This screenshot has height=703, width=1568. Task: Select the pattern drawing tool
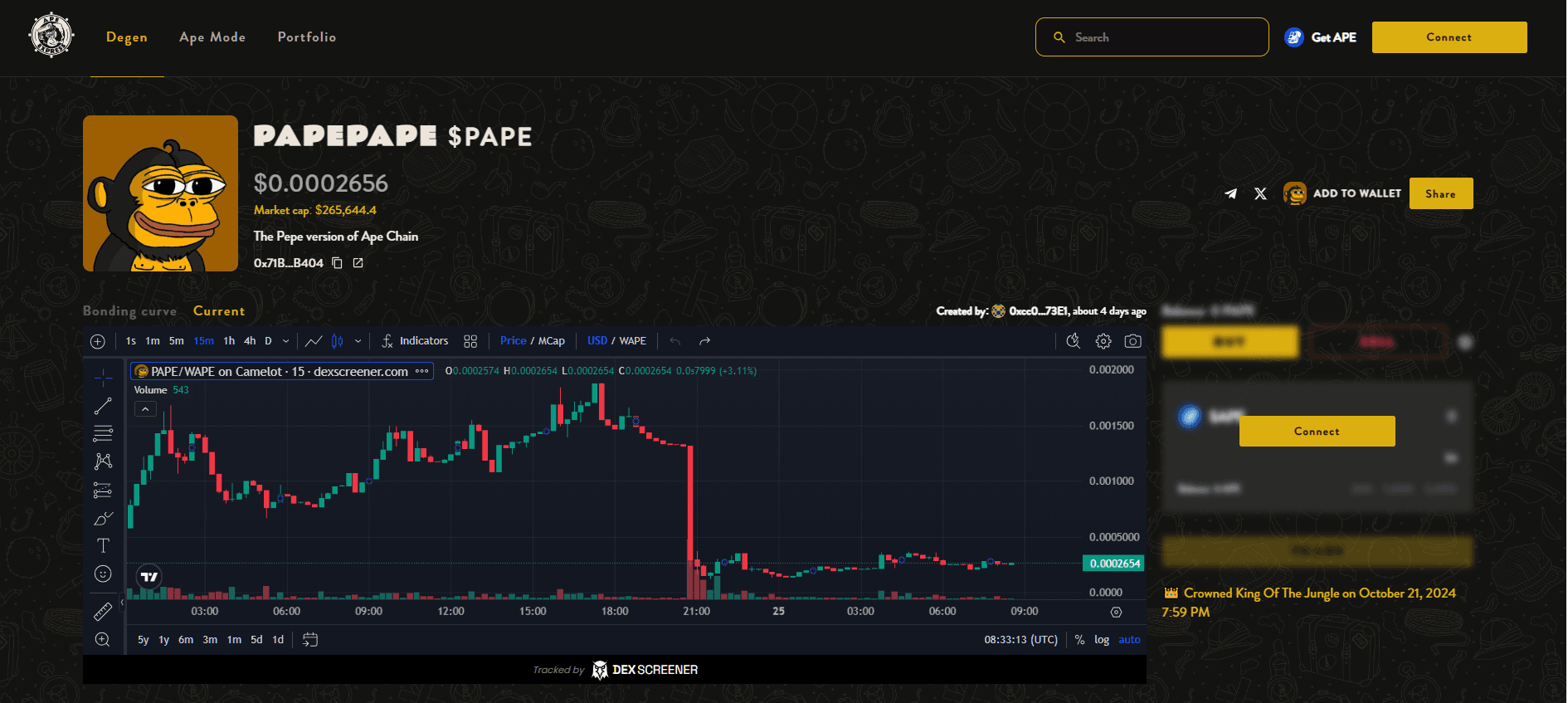pos(103,461)
